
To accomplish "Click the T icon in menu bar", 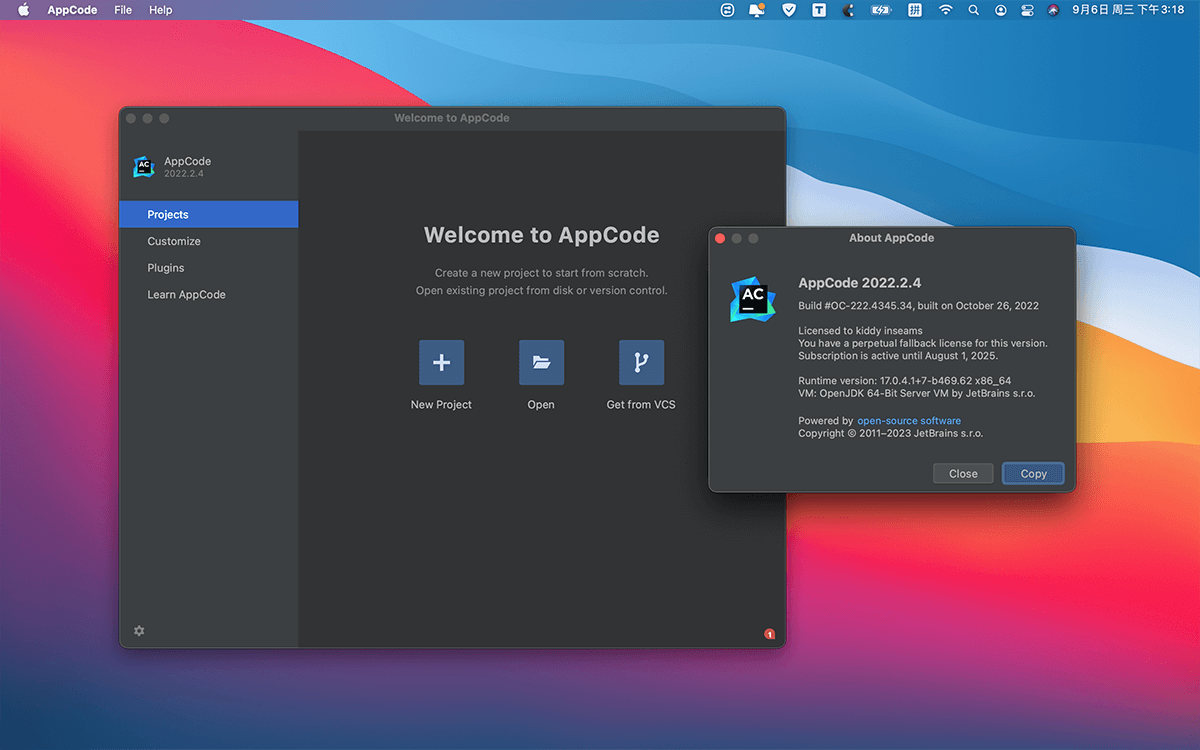I will coord(819,10).
